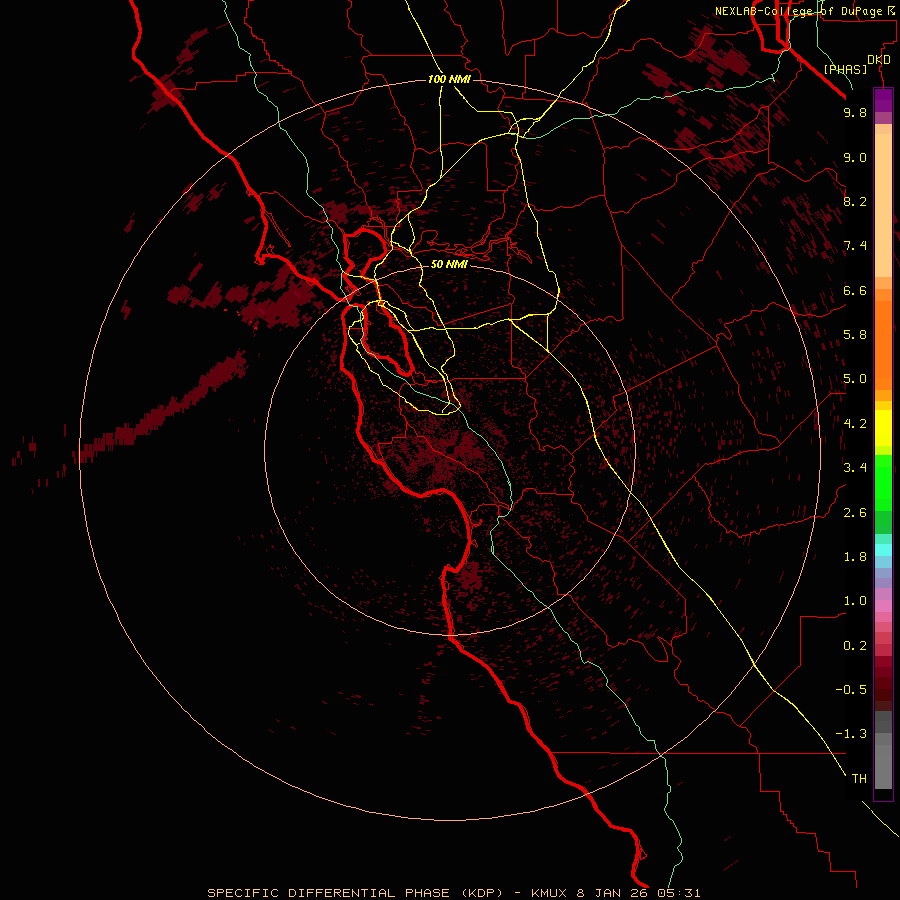Click the cyan segment of the color bar
The image size is (900, 900).
[883, 550]
